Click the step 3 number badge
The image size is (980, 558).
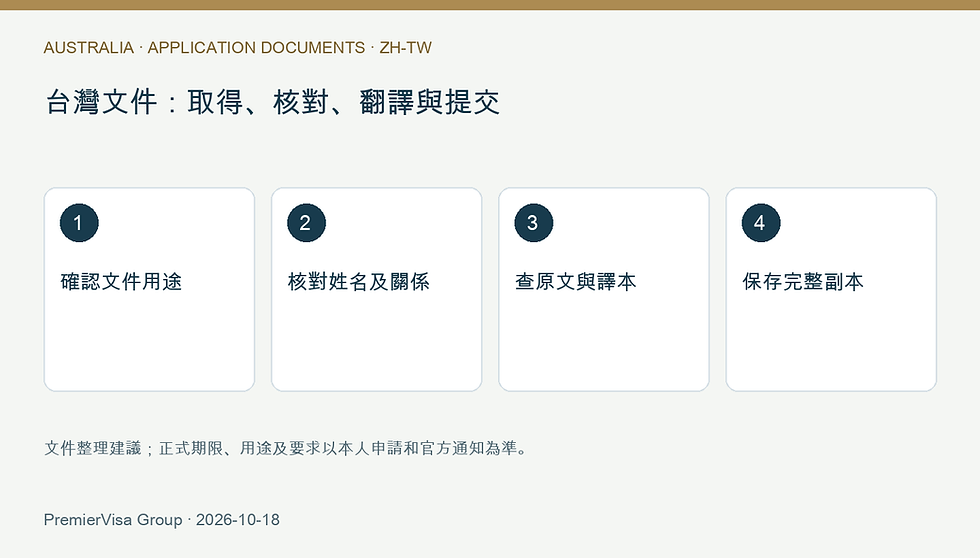[x=534, y=222]
